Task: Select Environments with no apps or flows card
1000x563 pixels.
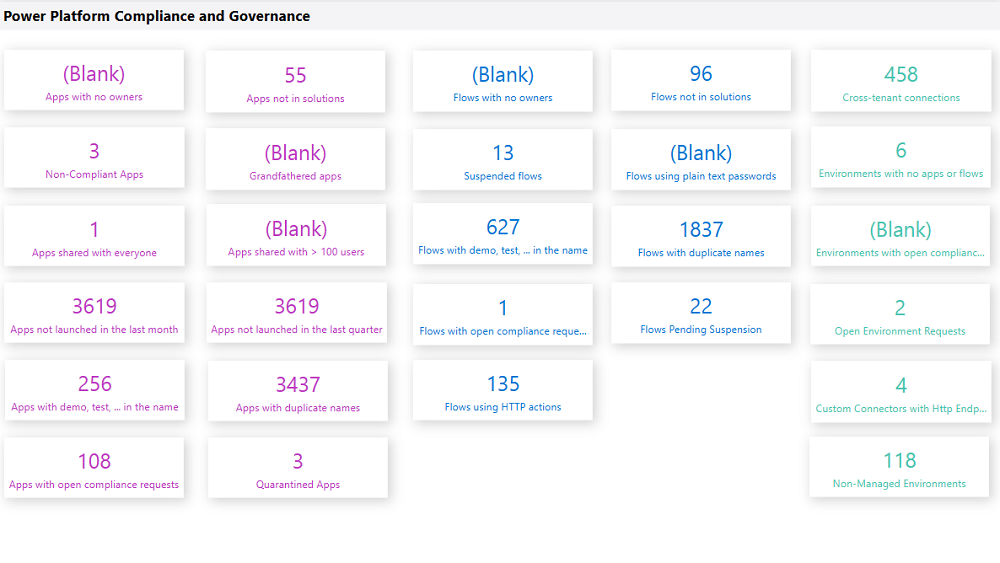Action: pyautogui.click(x=901, y=157)
